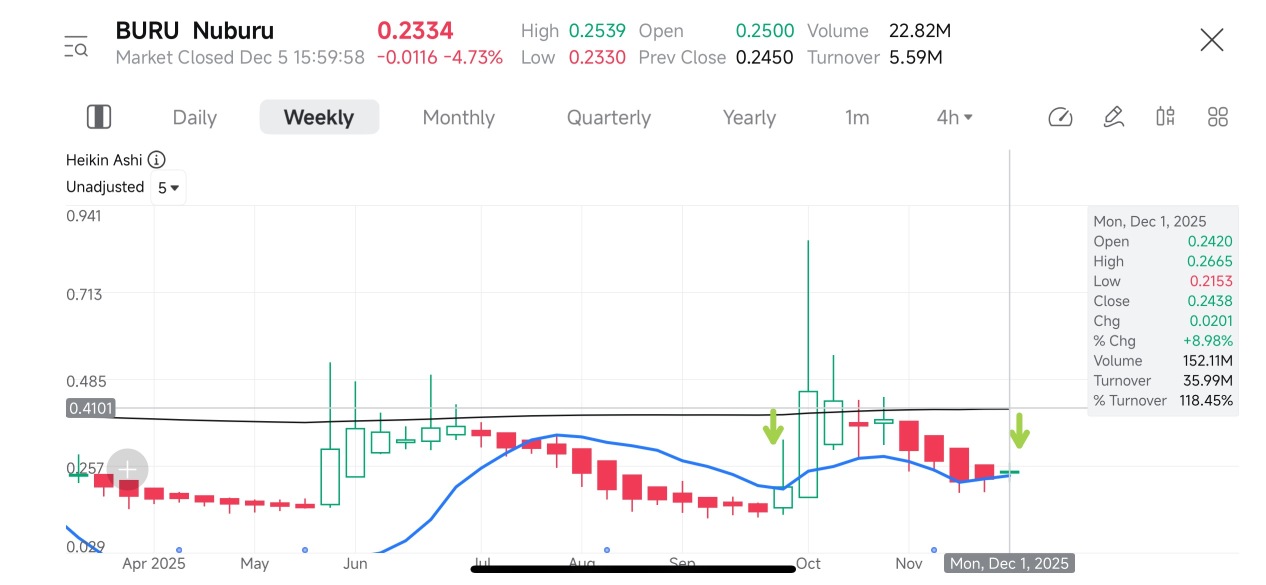Select the pencil drawing tool
The width and height of the screenshot is (1266, 585).
click(1113, 117)
